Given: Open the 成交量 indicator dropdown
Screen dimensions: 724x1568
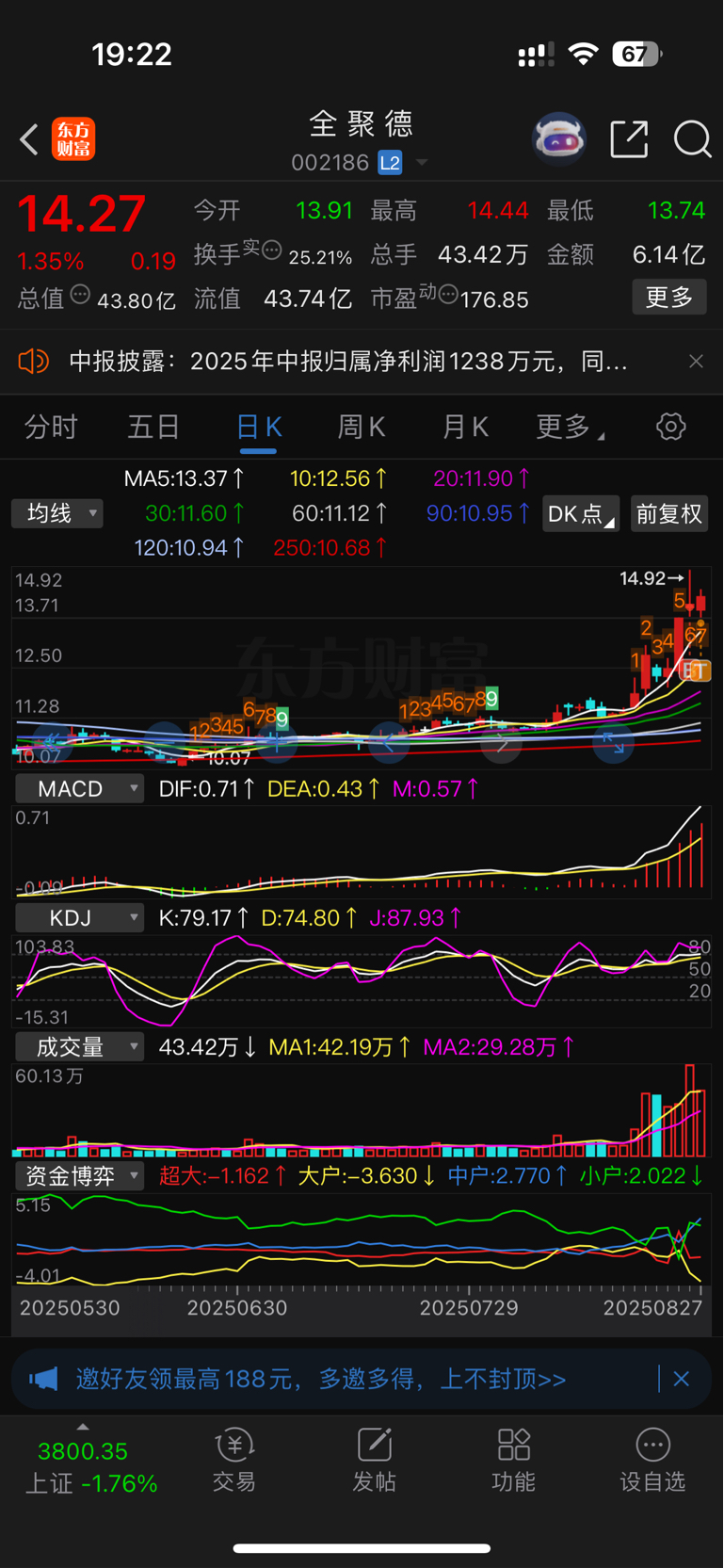Looking at the screenshot, I should click(79, 1046).
